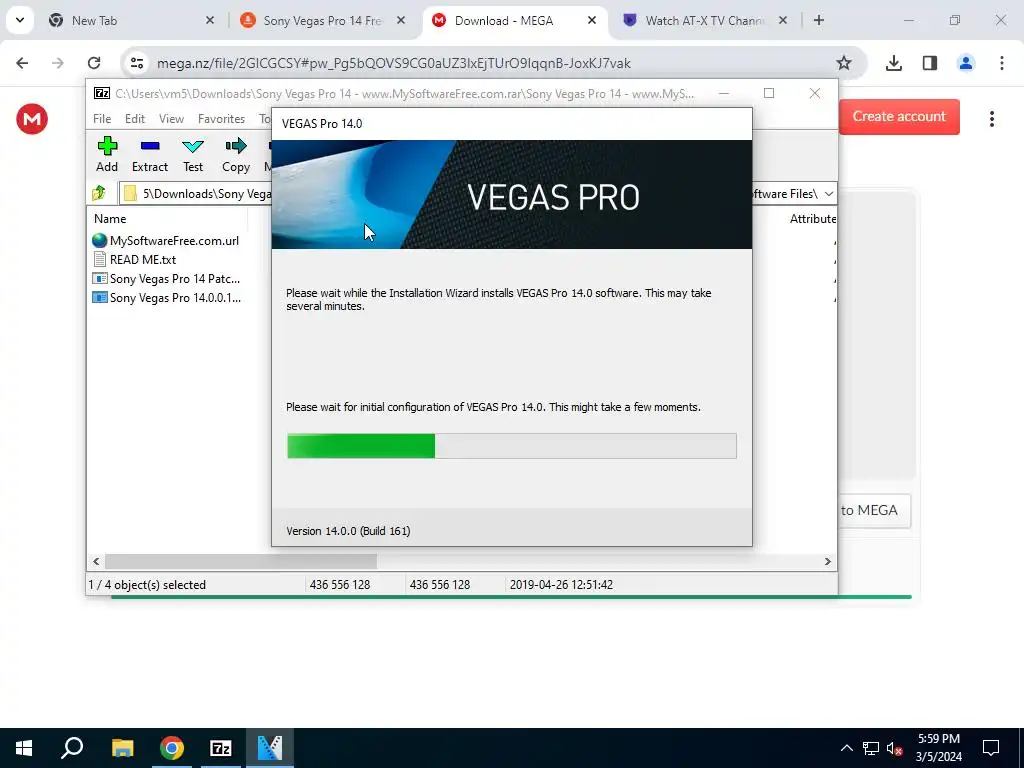Screen dimensions: 1024x768
Task: Expand the 7-Zip path dropdown
Action: (x=828, y=193)
